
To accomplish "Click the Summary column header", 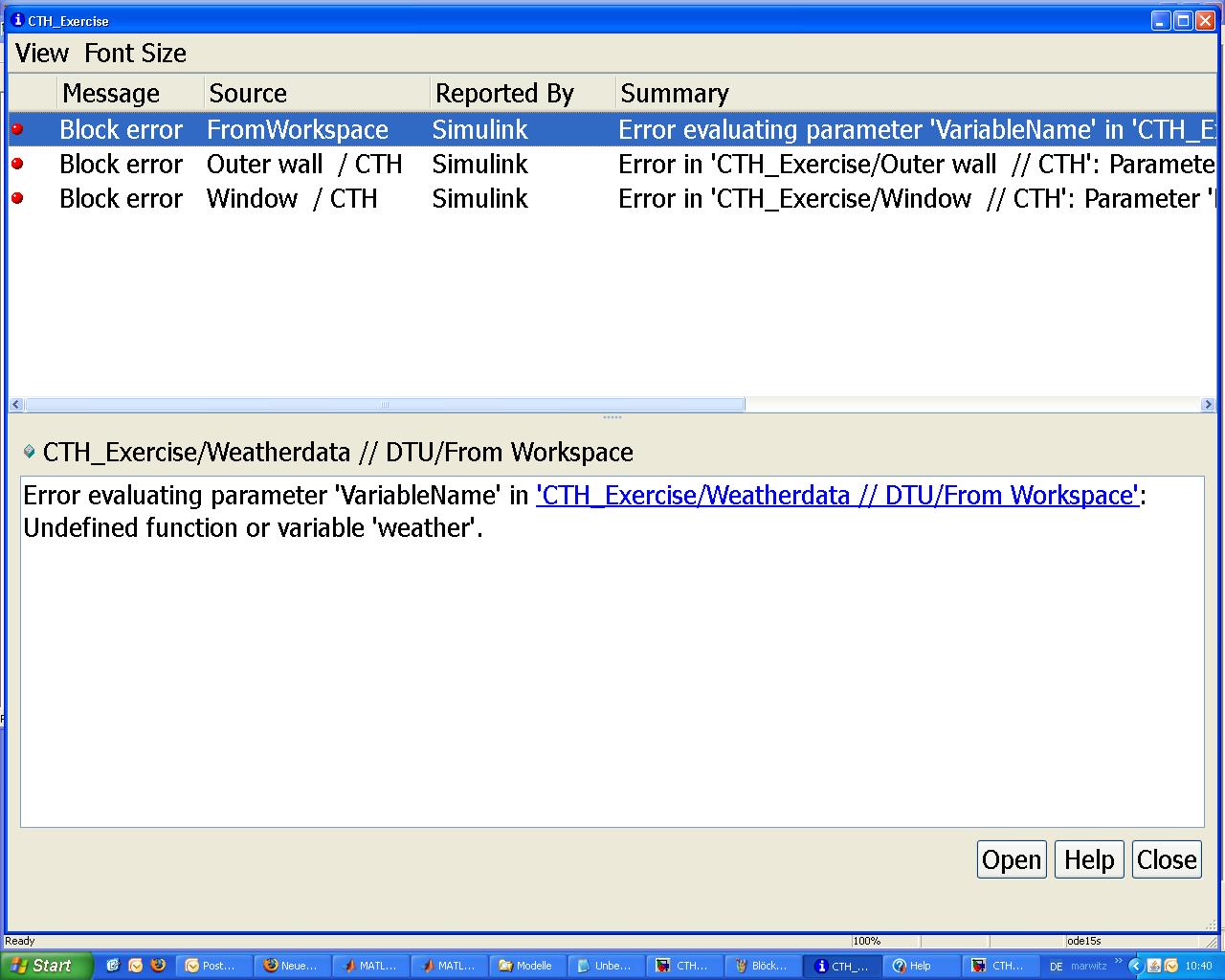I will tap(675, 94).
